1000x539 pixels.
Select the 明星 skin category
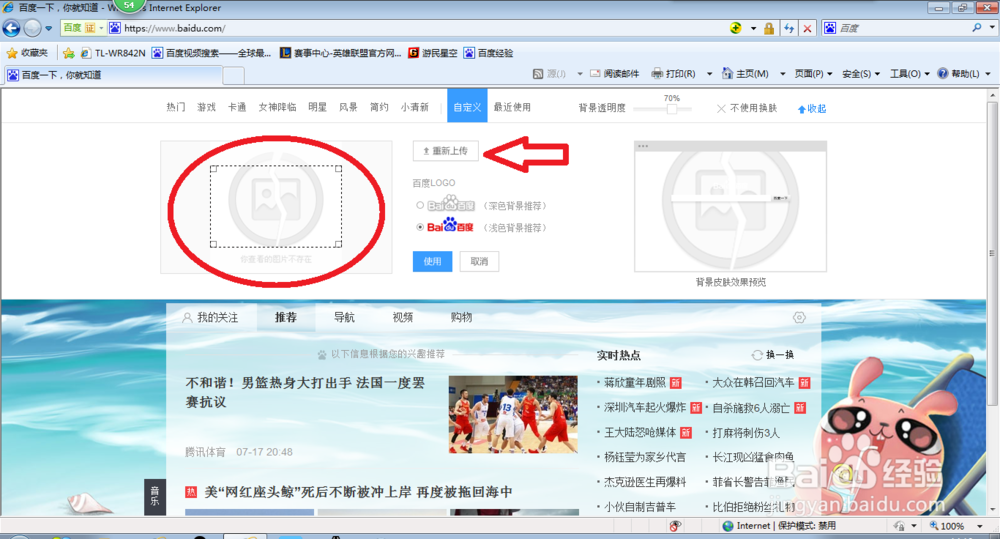click(318, 107)
